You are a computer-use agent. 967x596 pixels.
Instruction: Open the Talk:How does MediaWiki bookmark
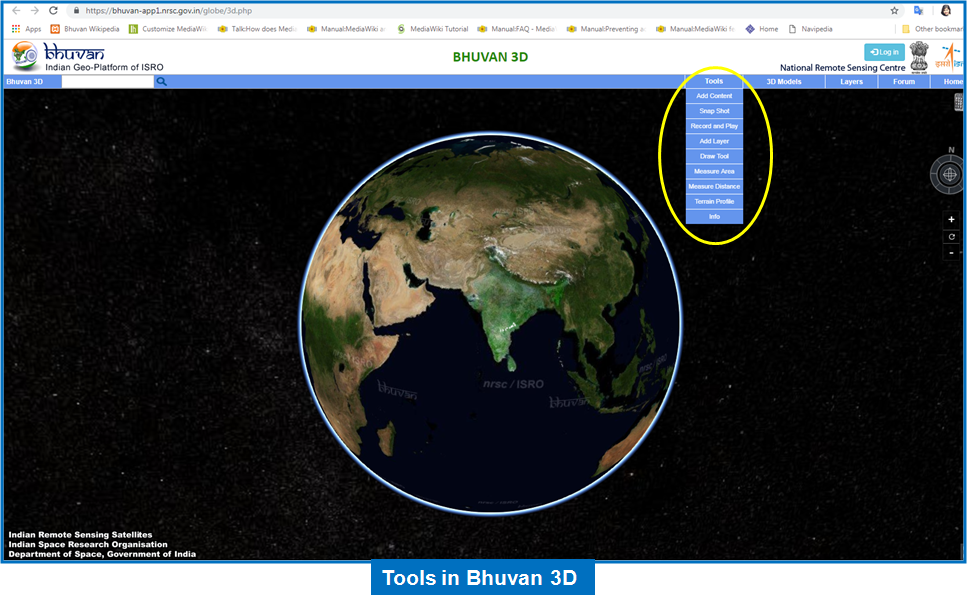257,29
